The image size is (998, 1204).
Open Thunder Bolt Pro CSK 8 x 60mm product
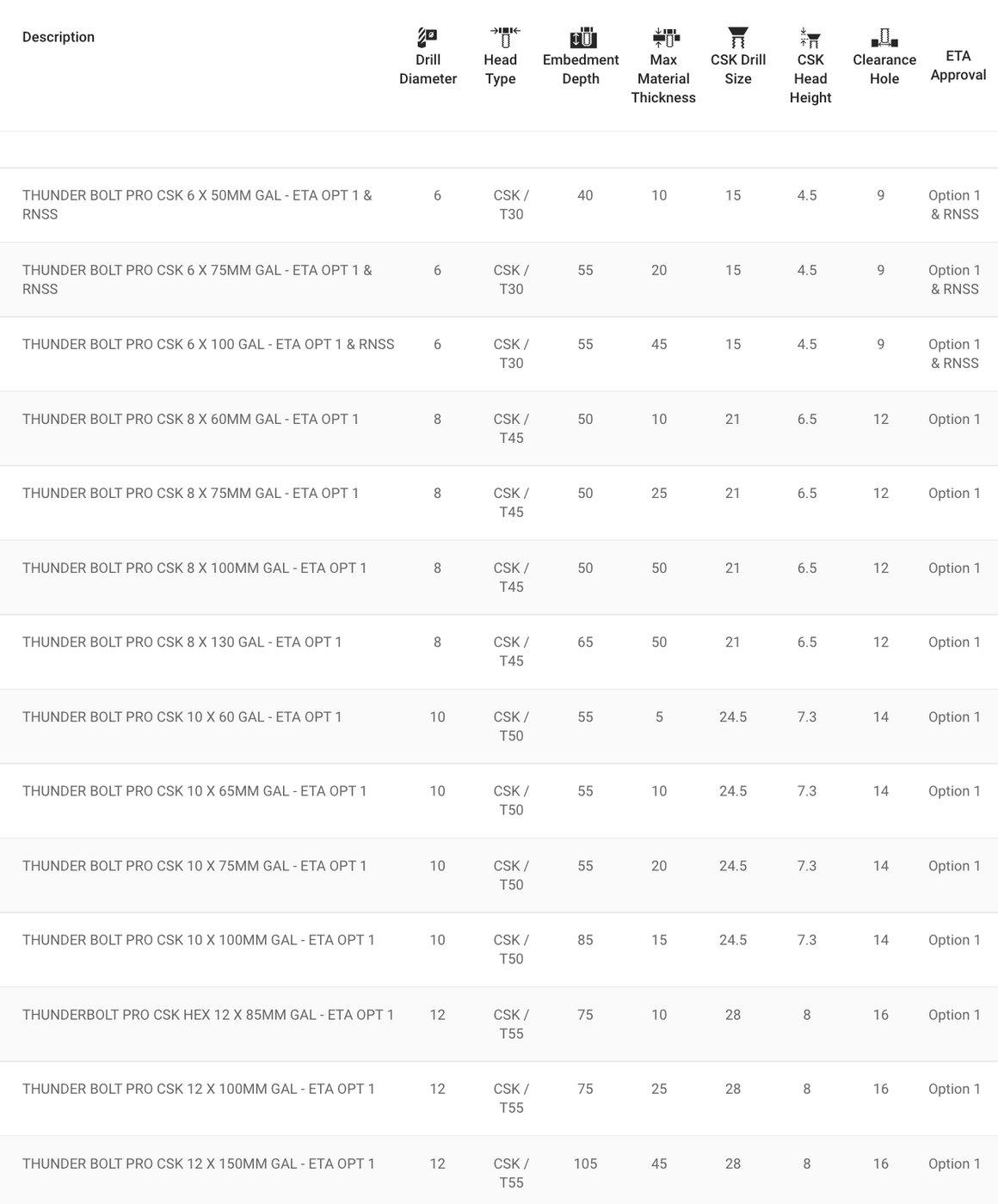[190, 419]
